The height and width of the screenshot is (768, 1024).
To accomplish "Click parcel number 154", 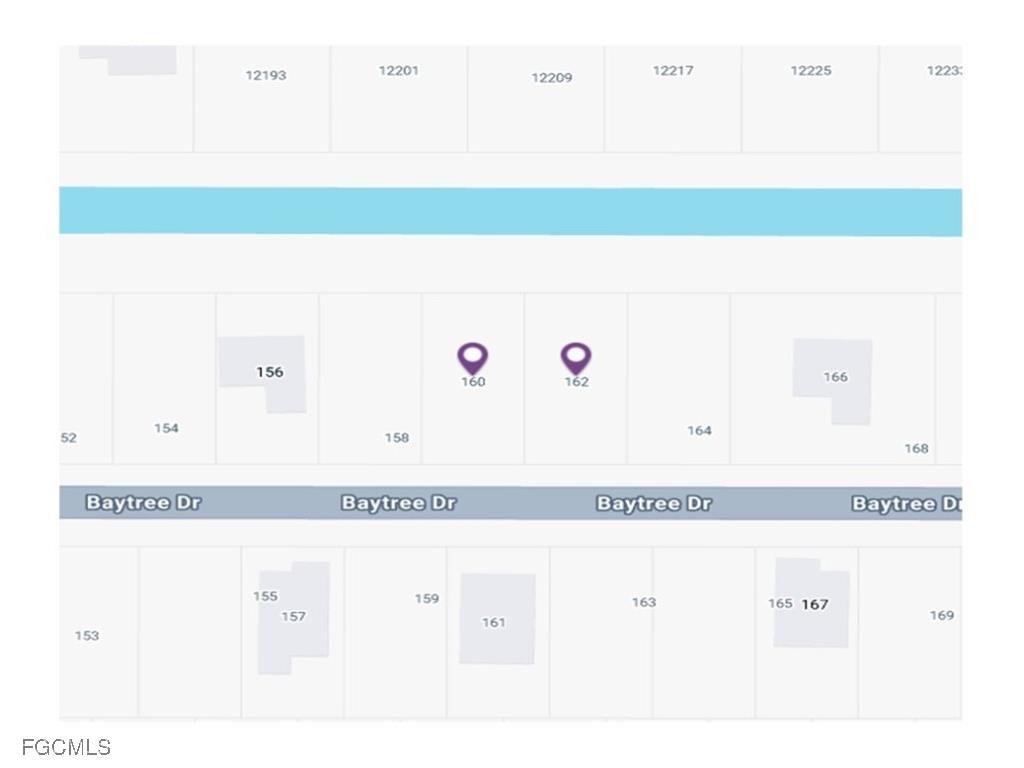I will coord(166,428).
